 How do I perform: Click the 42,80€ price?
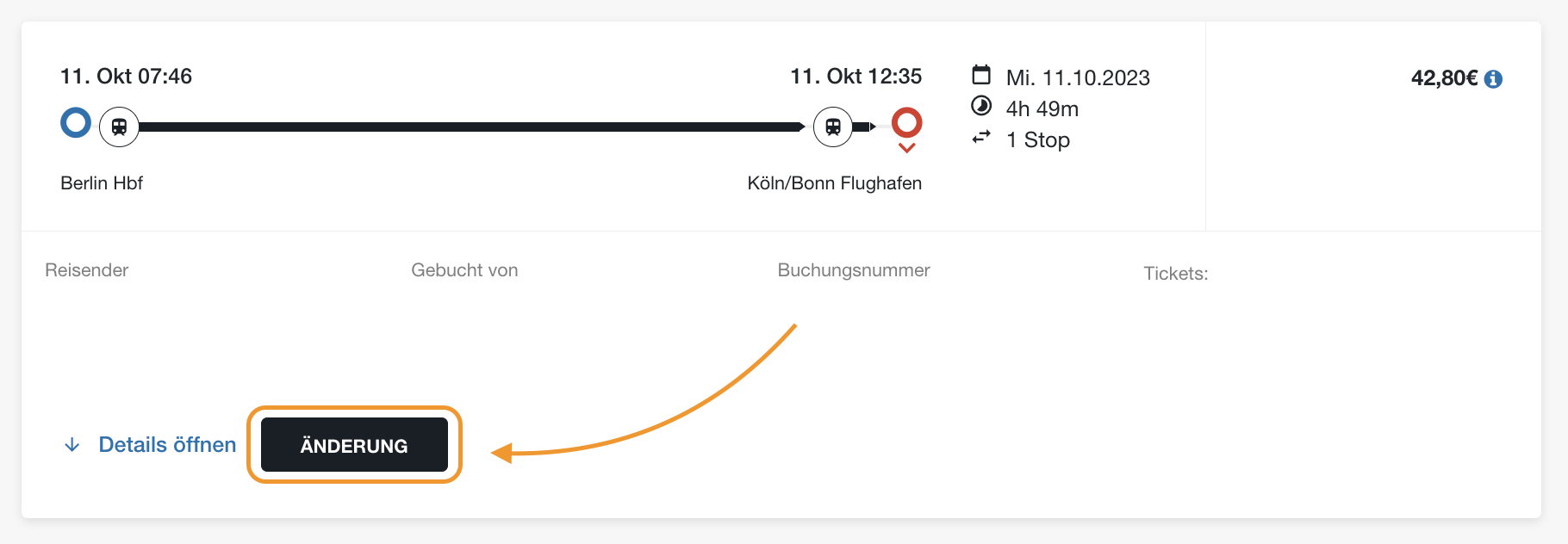click(1444, 78)
